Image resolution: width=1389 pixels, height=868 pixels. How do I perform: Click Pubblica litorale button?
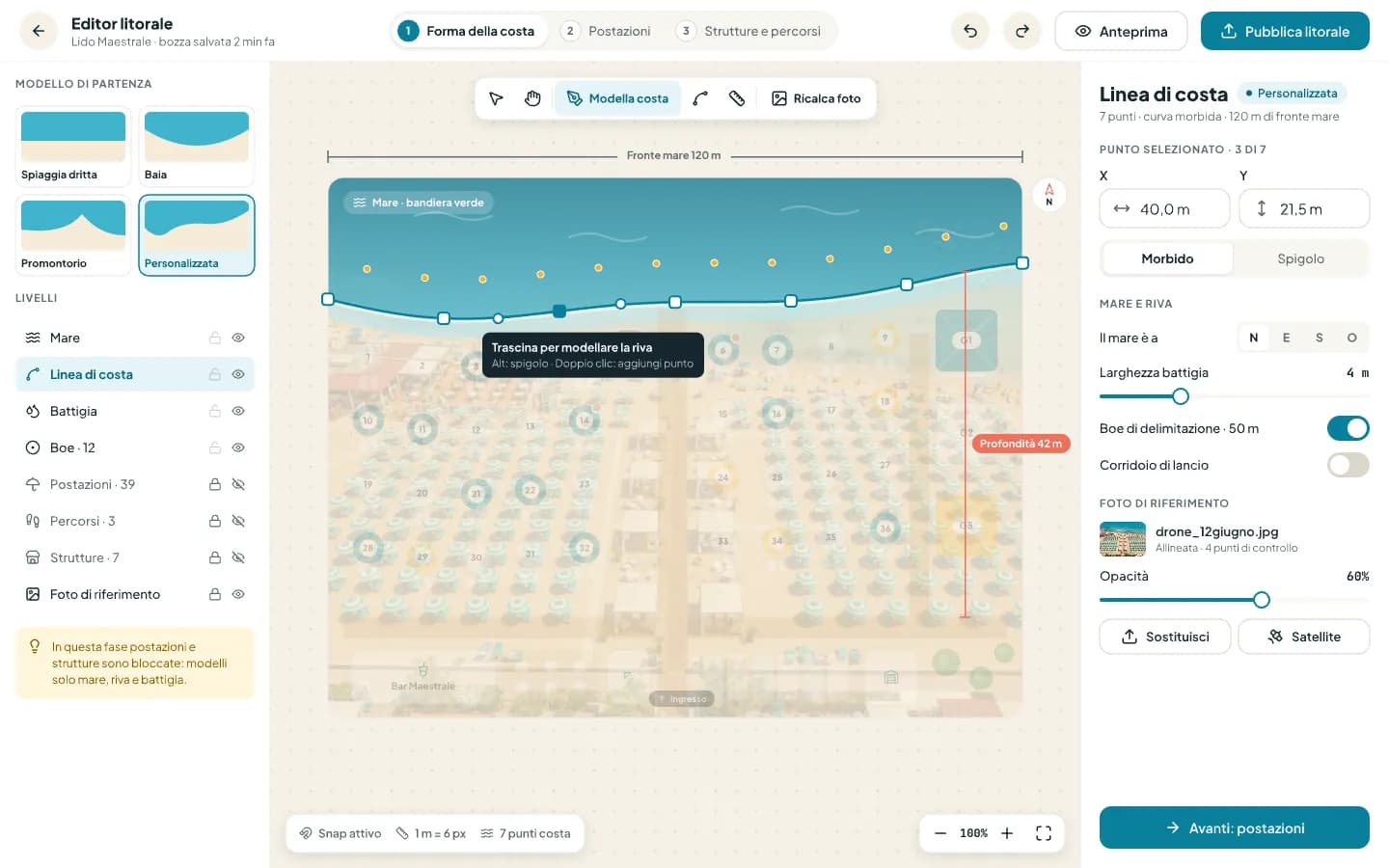[1285, 31]
